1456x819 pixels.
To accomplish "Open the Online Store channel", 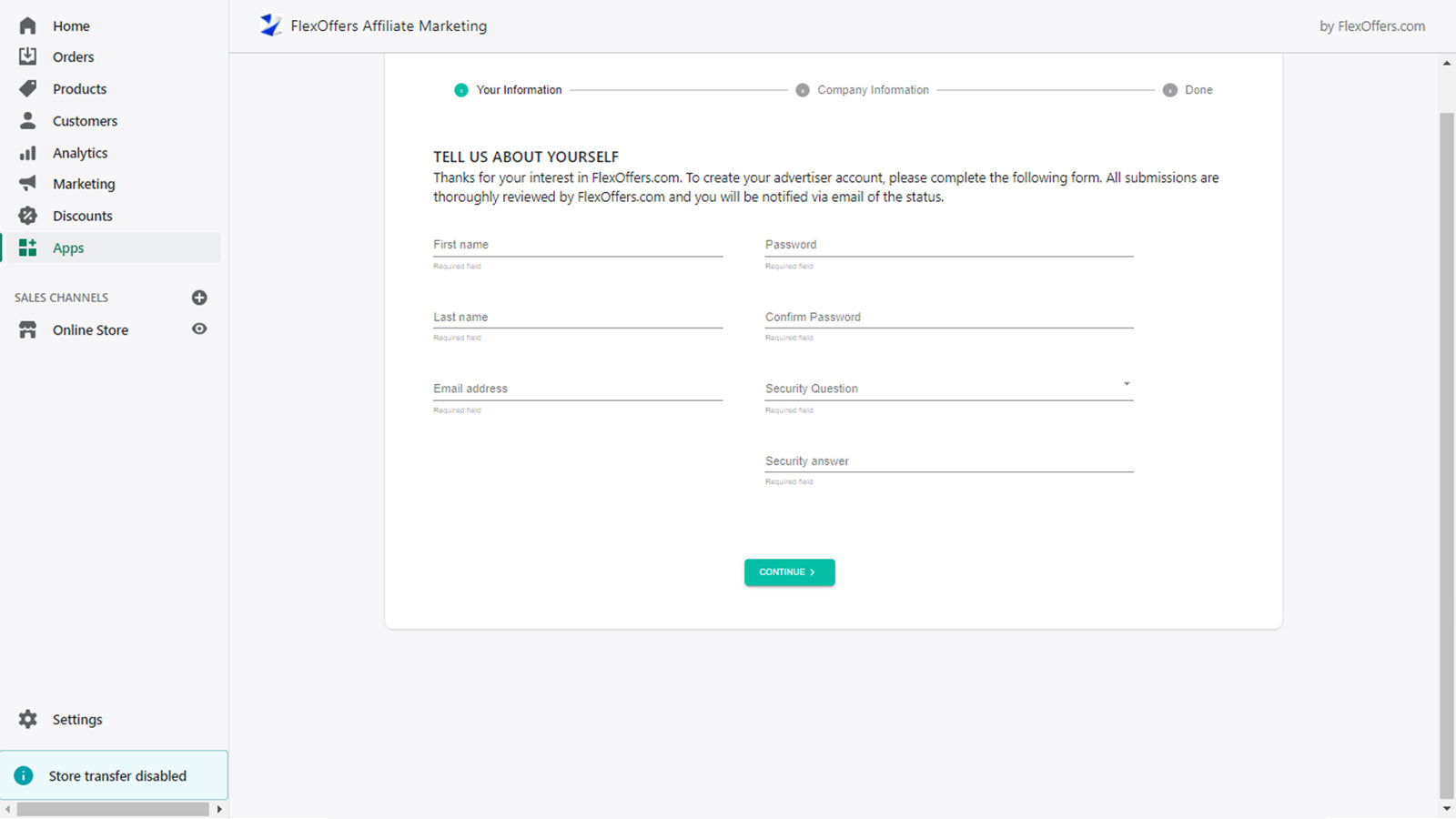I will tap(90, 329).
